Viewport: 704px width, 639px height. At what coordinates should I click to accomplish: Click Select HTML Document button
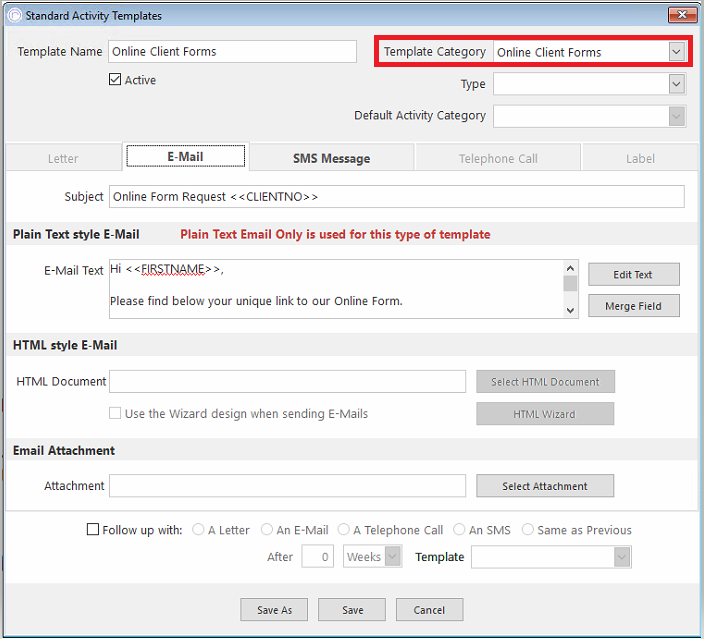pyautogui.click(x=545, y=382)
